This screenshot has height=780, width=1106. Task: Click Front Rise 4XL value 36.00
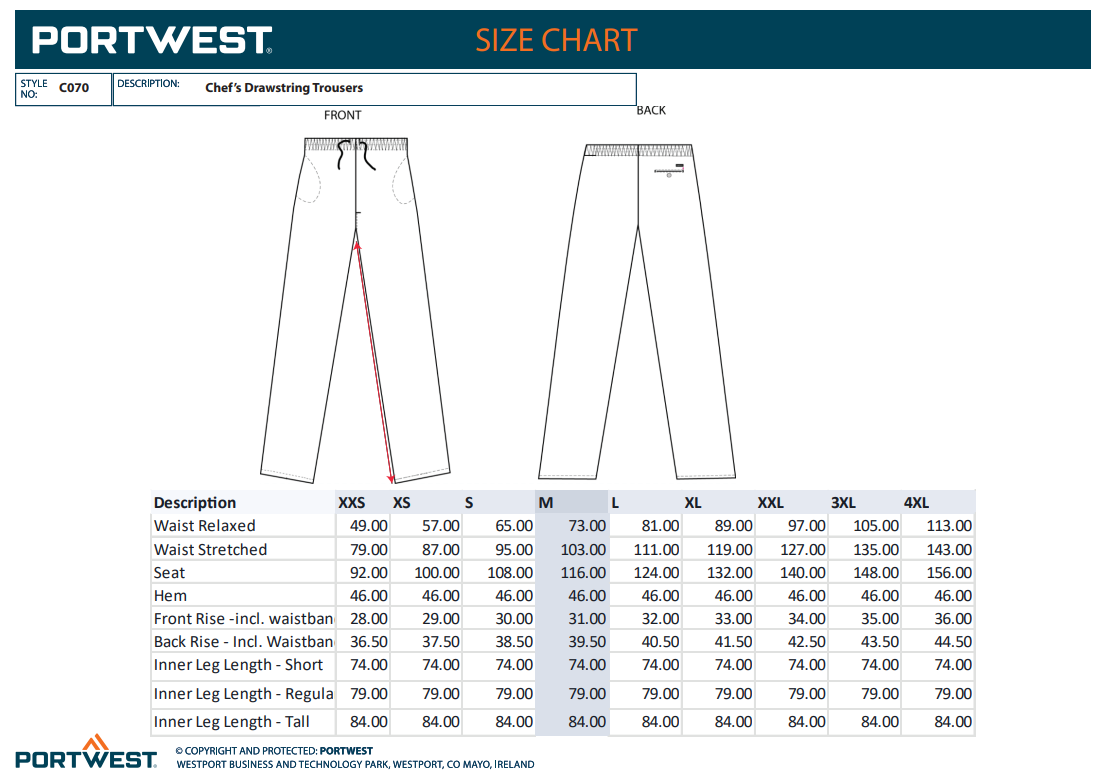point(953,618)
